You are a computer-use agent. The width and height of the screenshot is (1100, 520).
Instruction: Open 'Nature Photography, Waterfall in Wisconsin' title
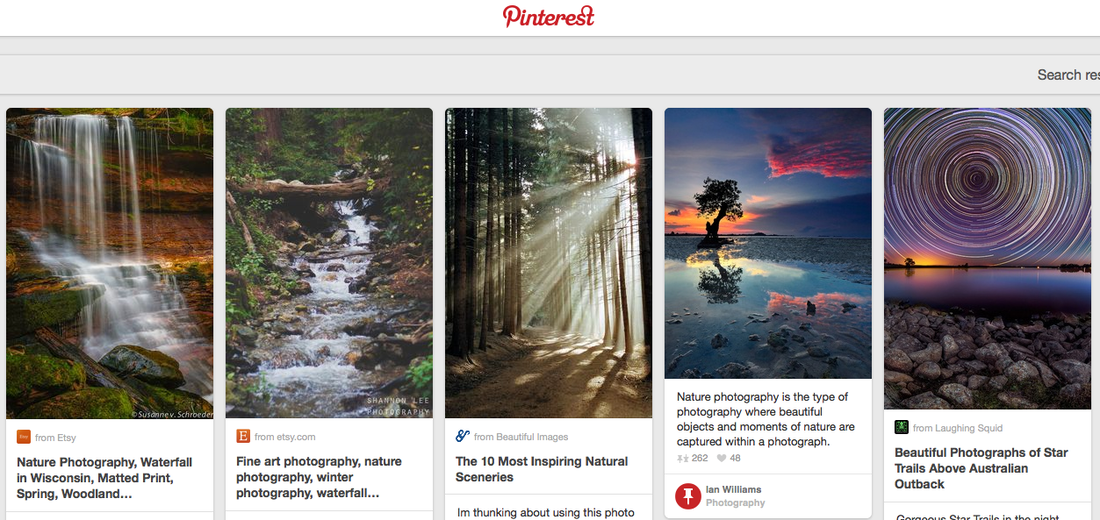tap(105, 478)
